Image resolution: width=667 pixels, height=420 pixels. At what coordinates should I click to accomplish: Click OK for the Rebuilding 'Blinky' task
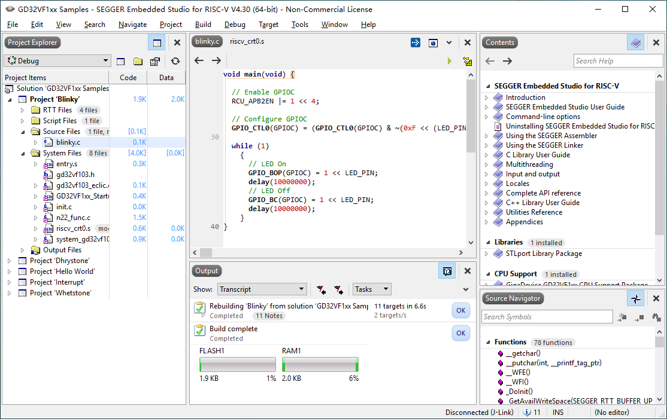coord(461,311)
